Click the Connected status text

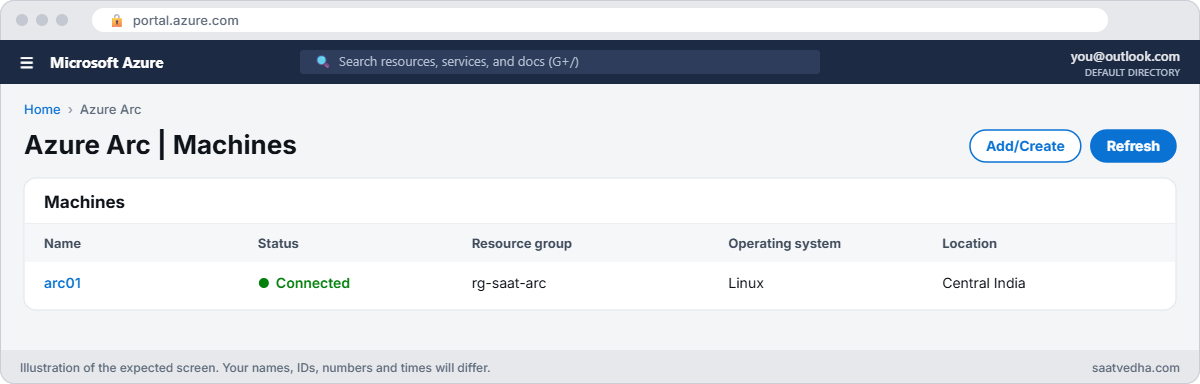click(x=313, y=283)
